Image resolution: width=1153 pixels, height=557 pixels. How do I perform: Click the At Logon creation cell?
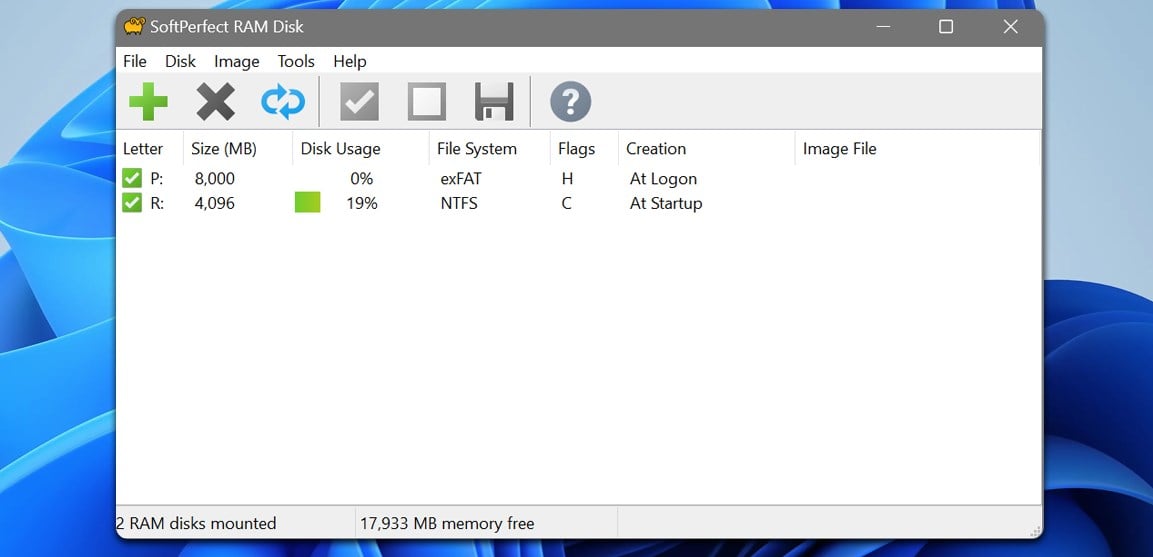[x=663, y=179]
